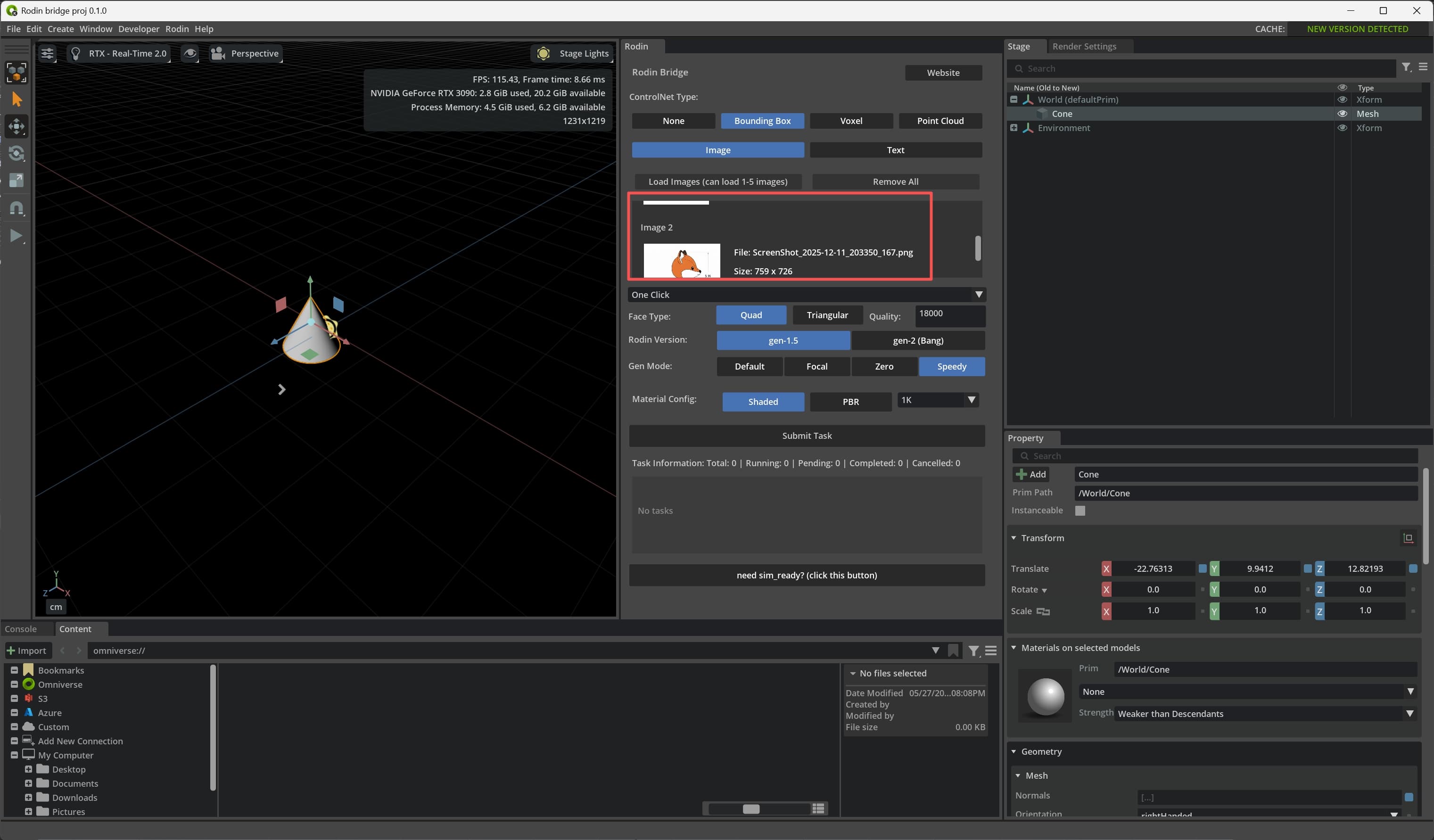Toggle the Instanceable checkbox
1434x840 pixels.
pos(1080,511)
